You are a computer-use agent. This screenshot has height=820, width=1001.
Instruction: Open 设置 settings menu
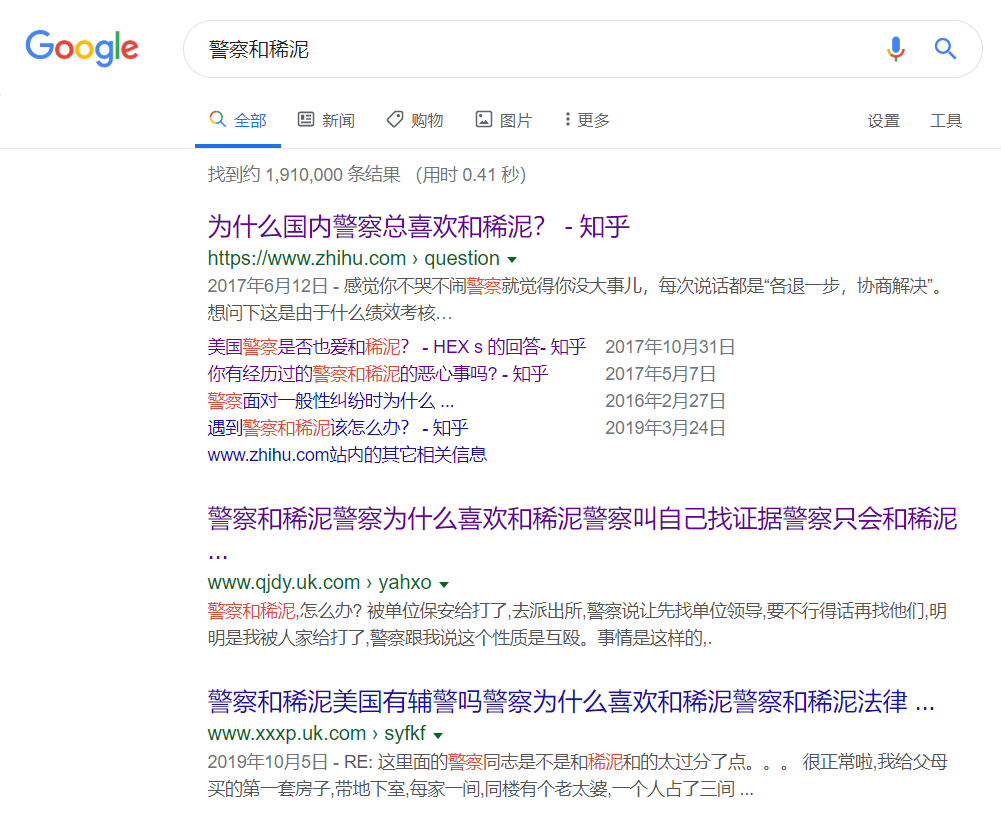pos(883,121)
